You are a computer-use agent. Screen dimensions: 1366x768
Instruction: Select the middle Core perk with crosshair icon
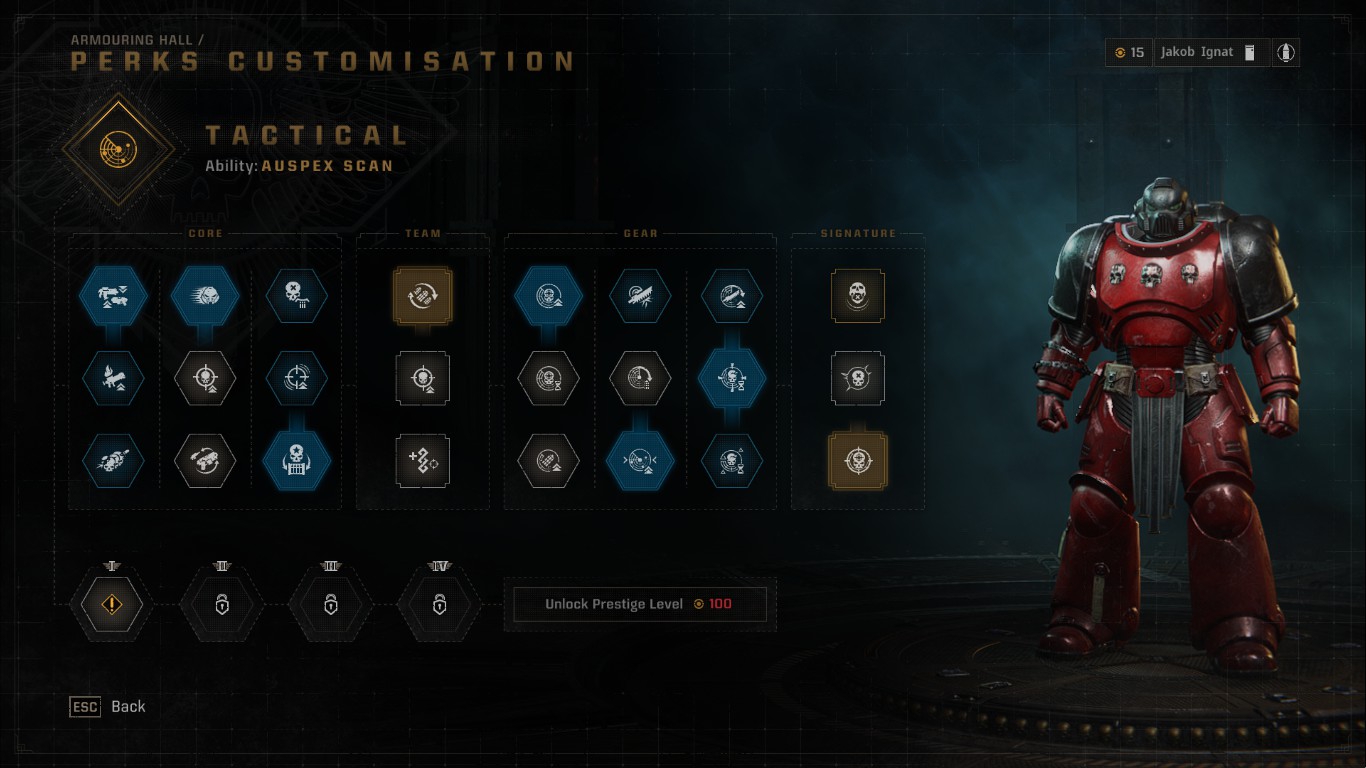[205, 378]
